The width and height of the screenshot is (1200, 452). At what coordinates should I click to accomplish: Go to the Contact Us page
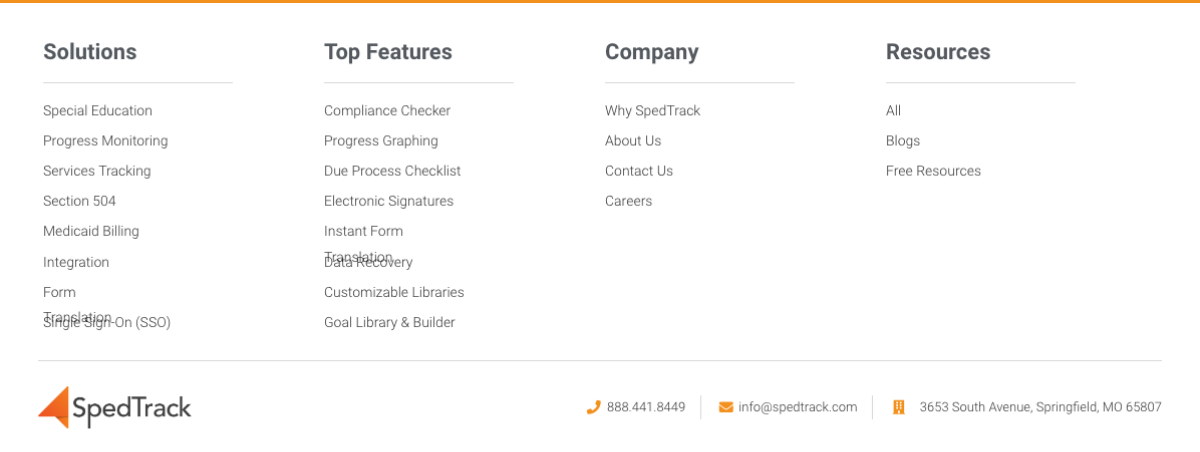pyautogui.click(x=639, y=171)
